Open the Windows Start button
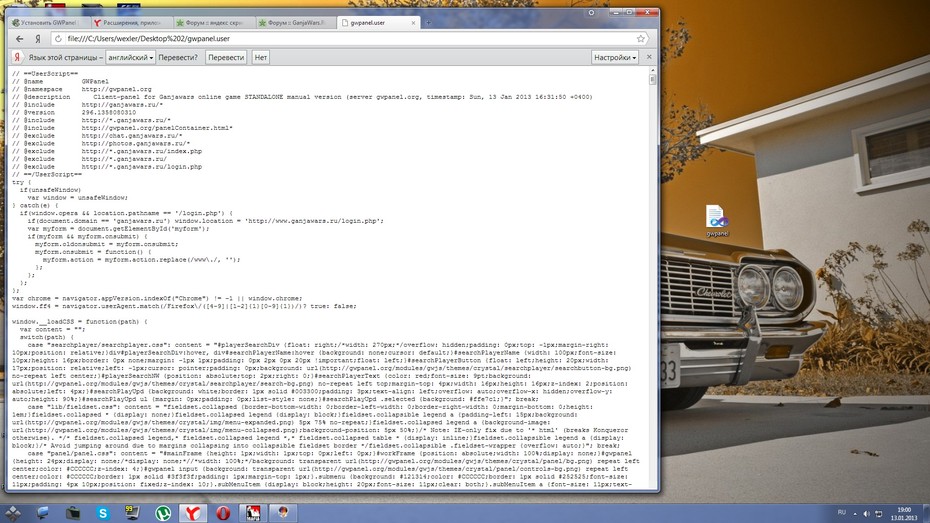 12,513
